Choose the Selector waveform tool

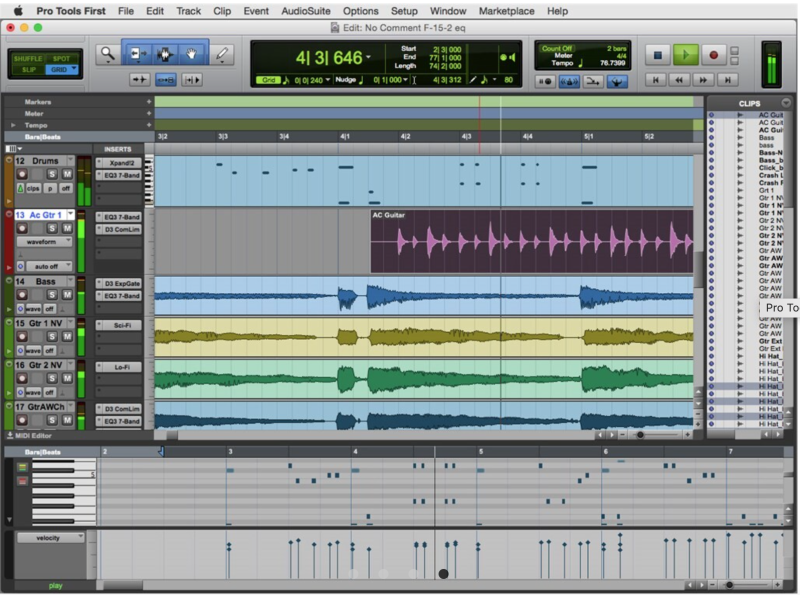[x=165, y=54]
